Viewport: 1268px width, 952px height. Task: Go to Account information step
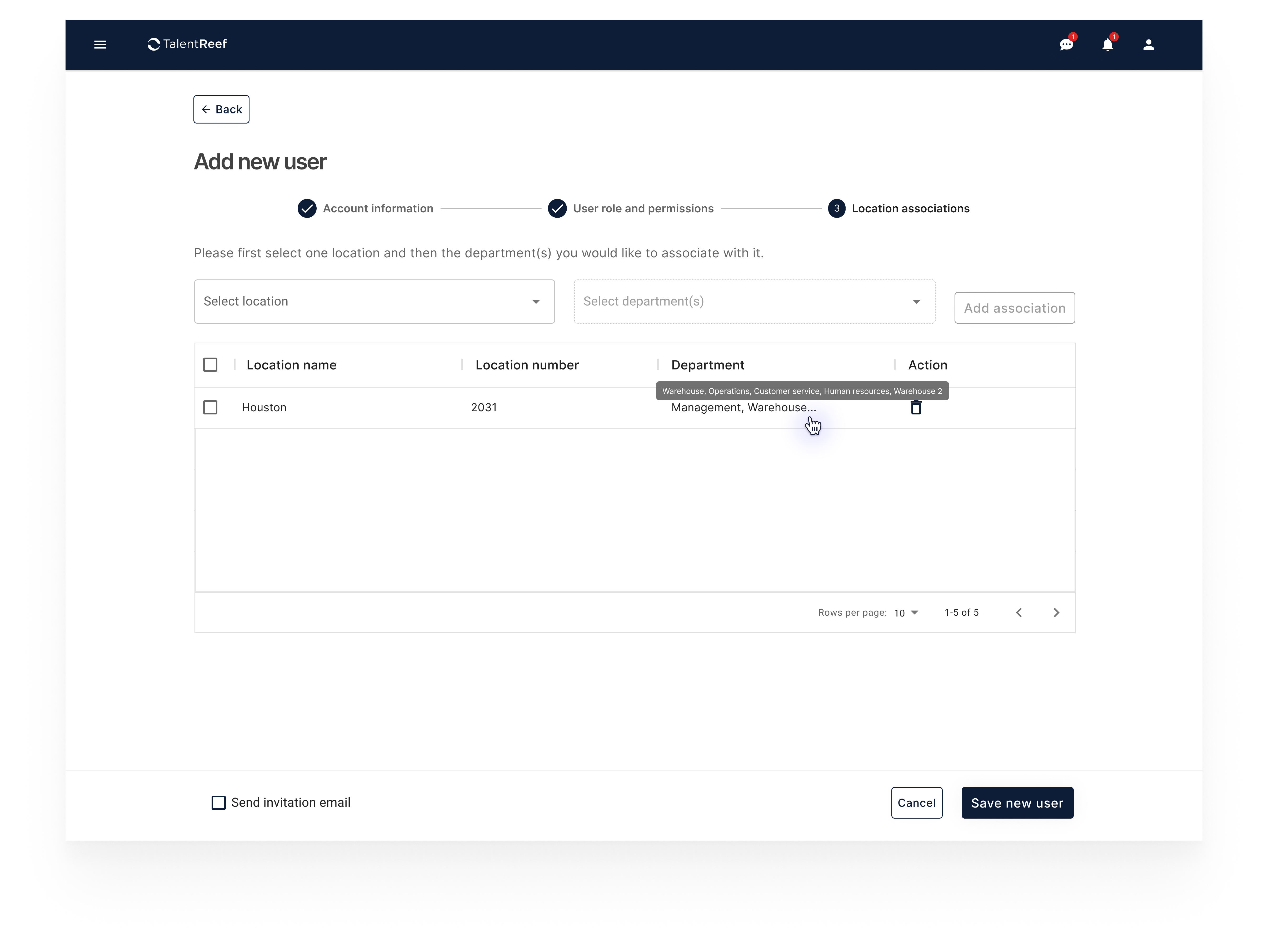pyautogui.click(x=365, y=209)
